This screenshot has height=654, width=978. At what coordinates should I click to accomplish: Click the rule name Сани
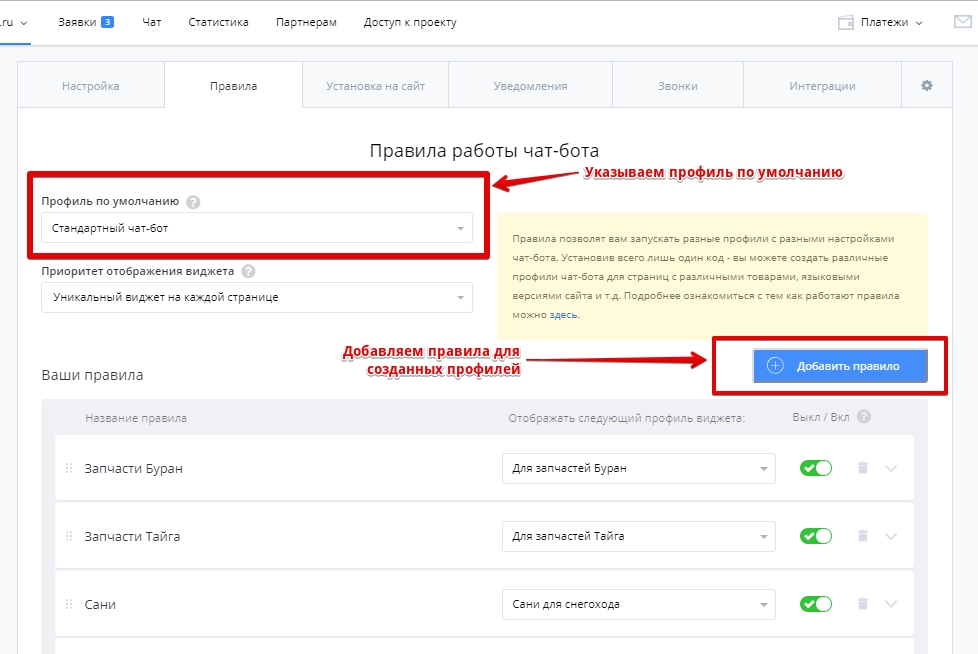(100, 604)
